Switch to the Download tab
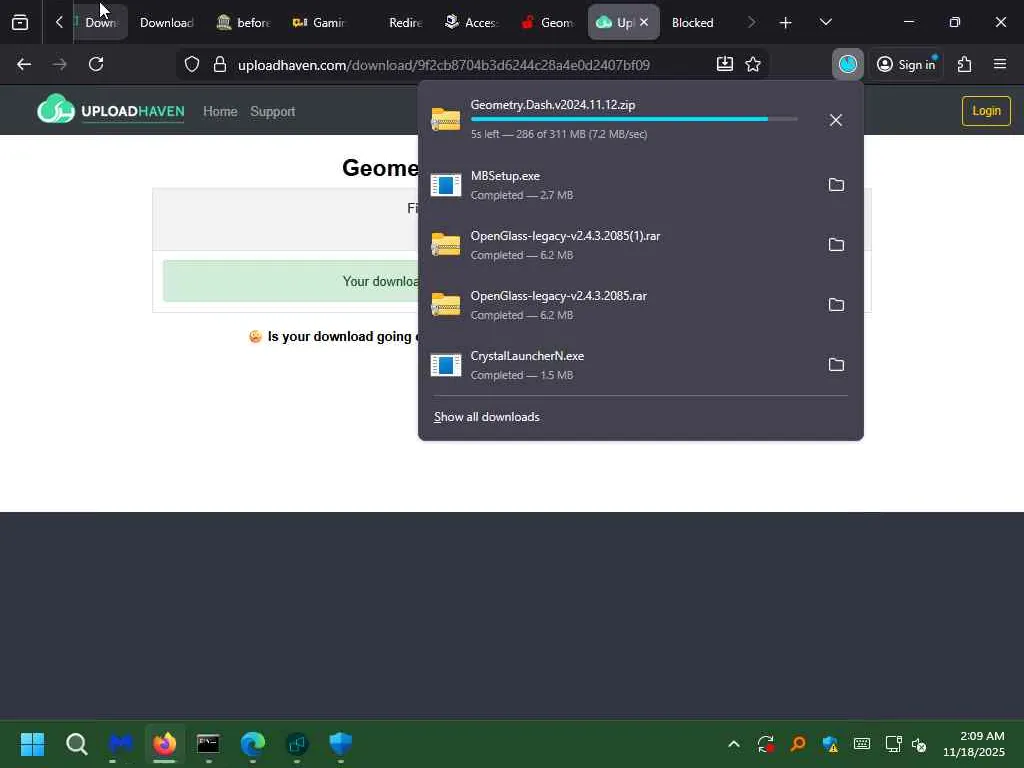 coord(167,23)
